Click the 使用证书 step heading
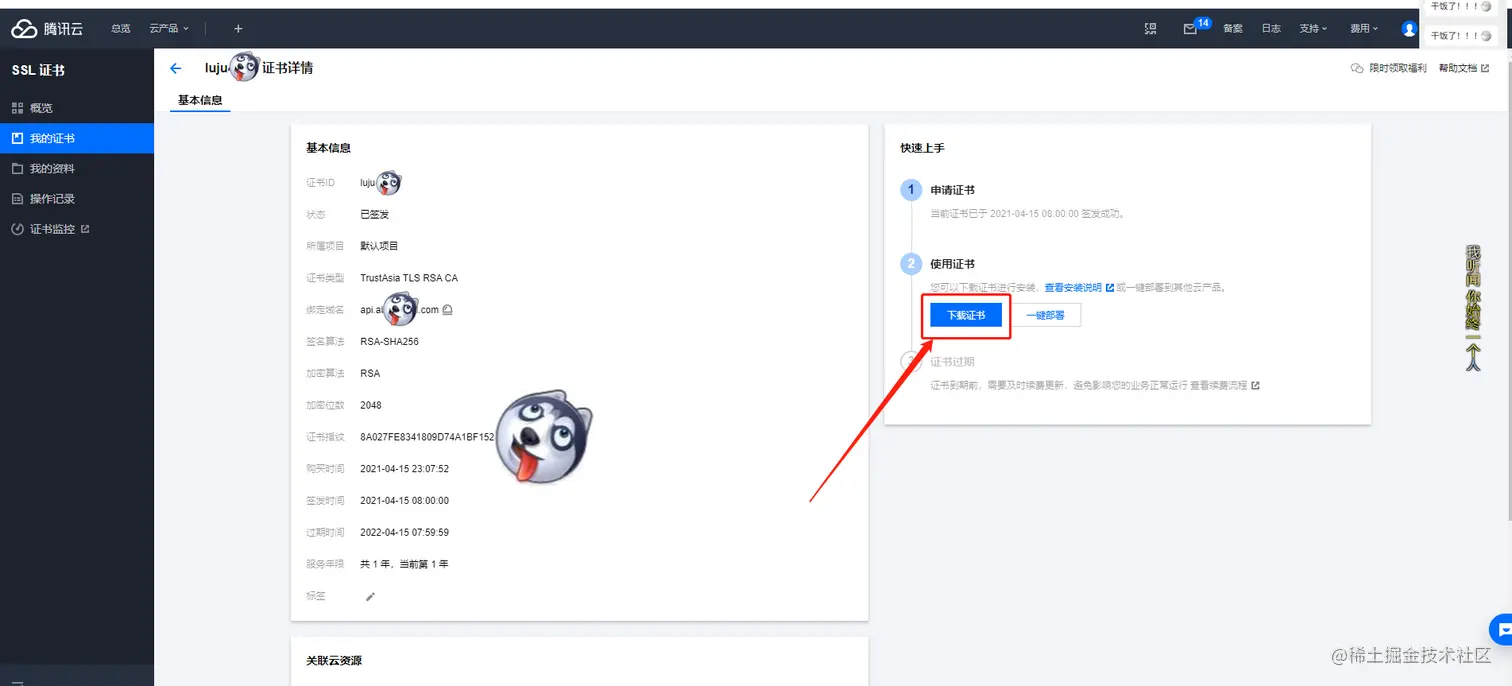Image resolution: width=1512 pixels, height=686 pixels. pos(952,264)
